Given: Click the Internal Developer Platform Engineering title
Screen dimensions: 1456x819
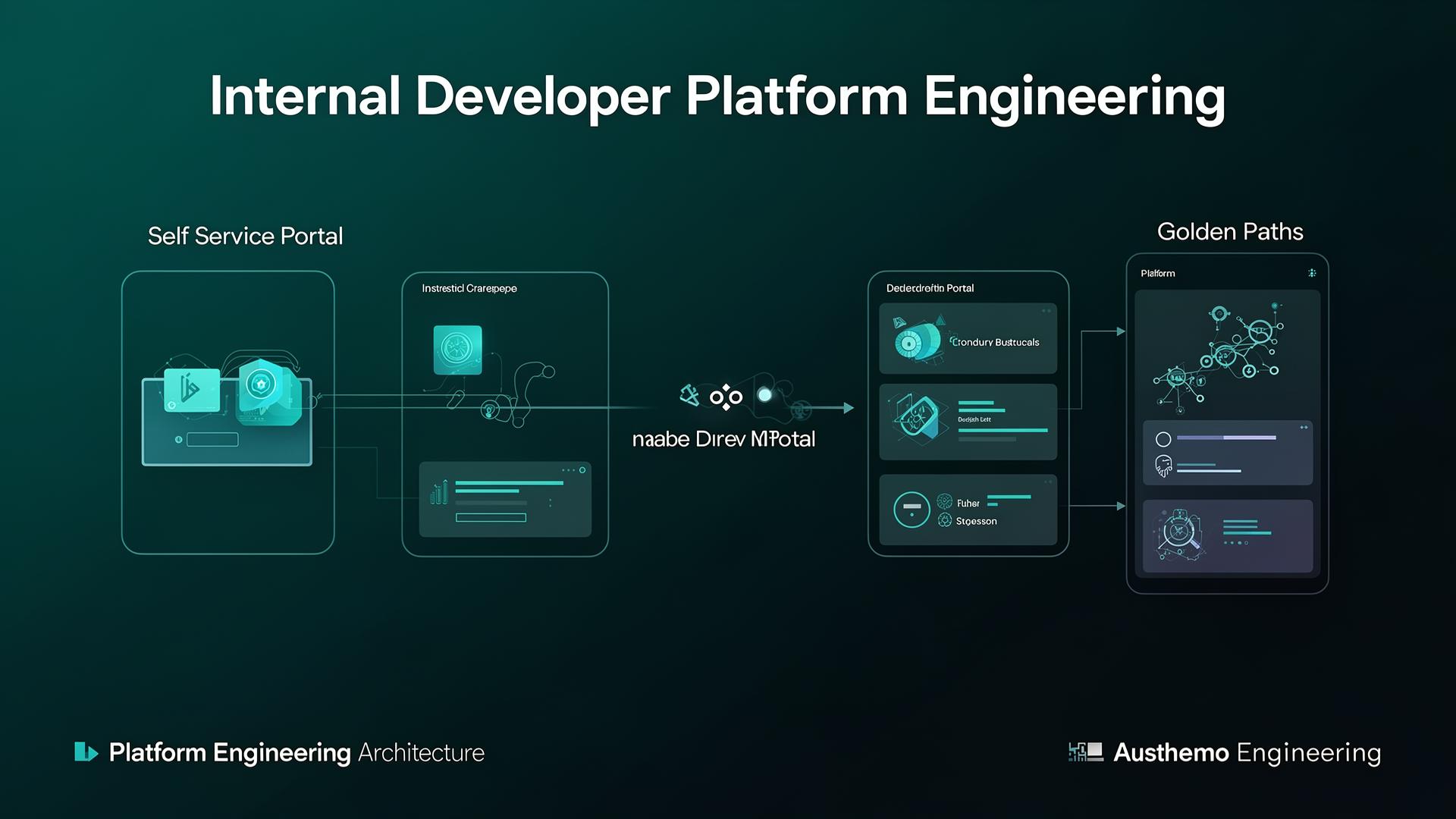Looking at the screenshot, I should pos(717,96).
